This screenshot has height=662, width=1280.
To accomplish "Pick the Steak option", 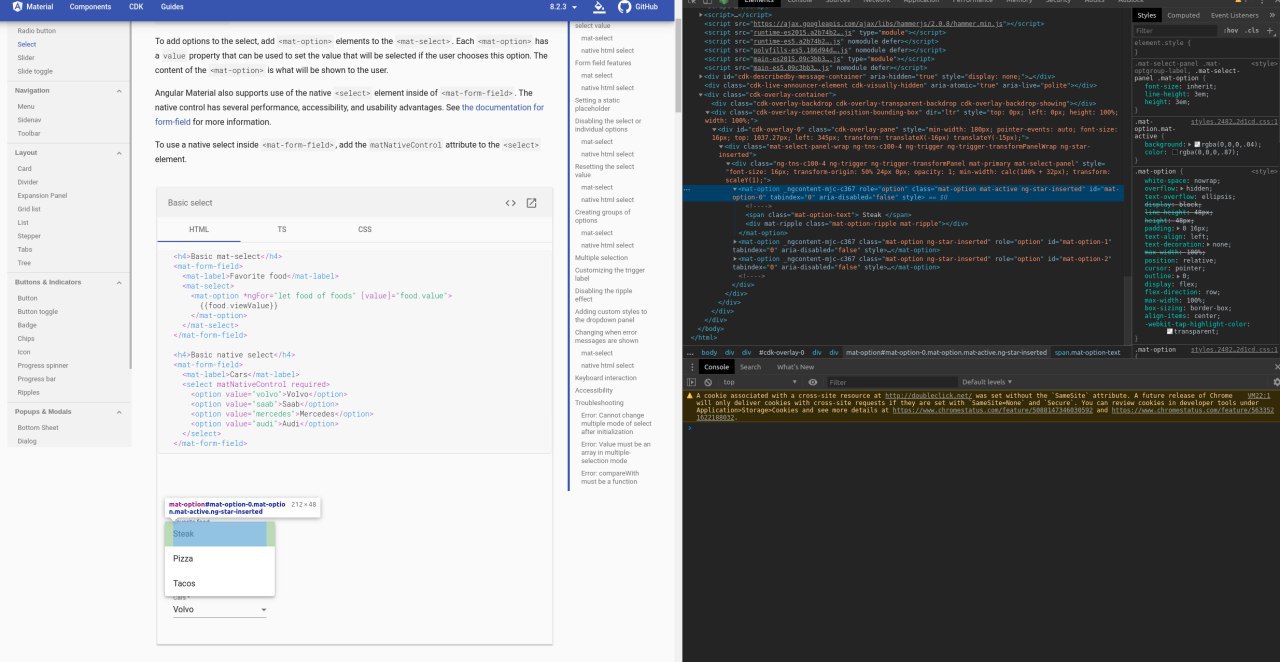I will click(x=220, y=534).
